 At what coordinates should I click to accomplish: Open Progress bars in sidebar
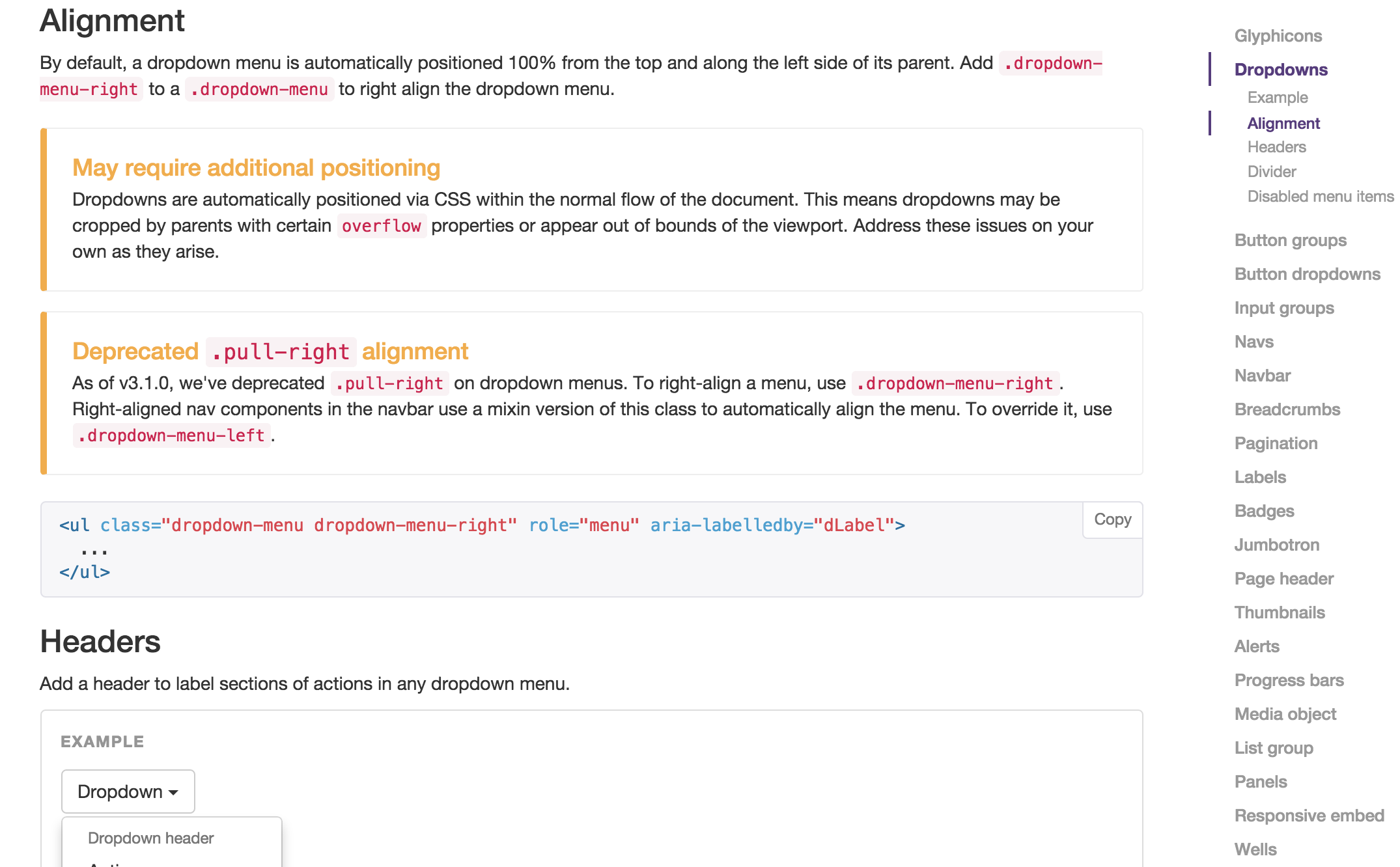click(1289, 680)
